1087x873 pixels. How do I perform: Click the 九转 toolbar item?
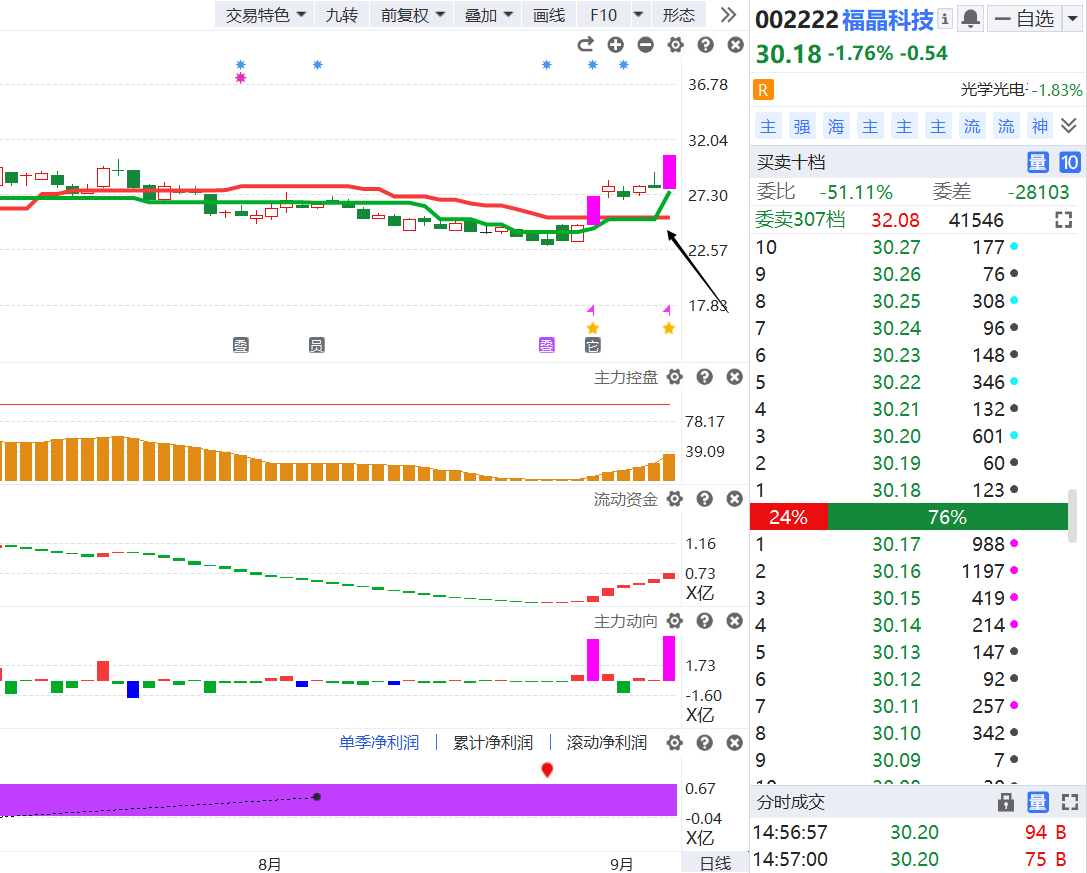(342, 15)
